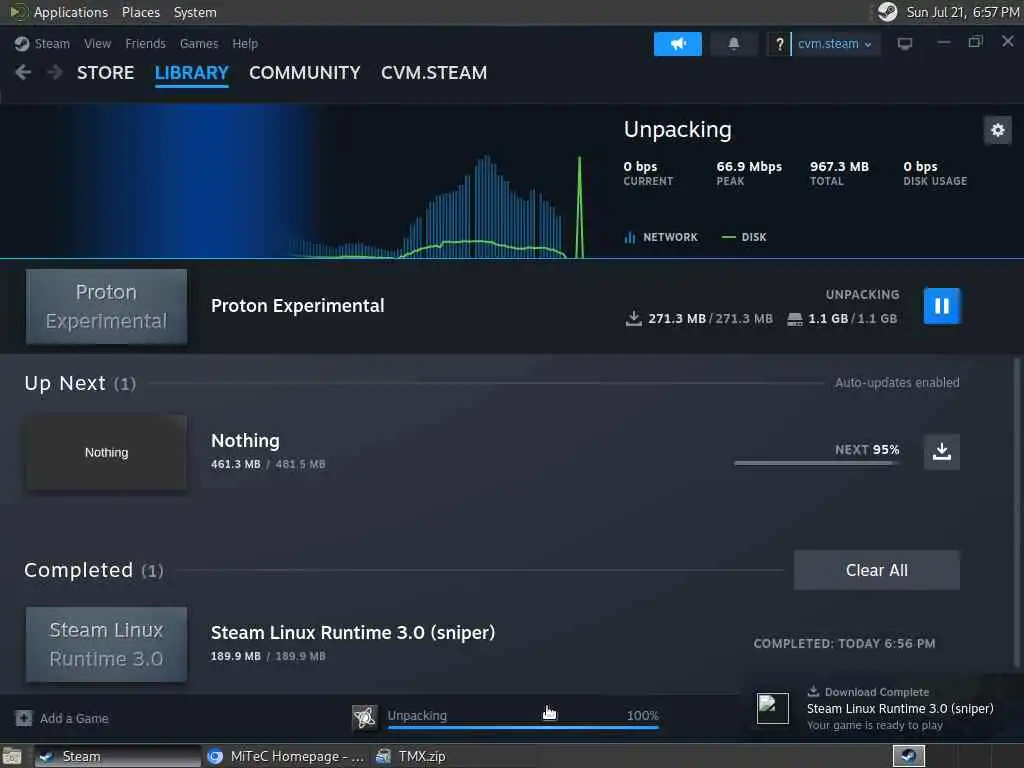This screenshot has height=768, width=1024.
Task: Click the Add a Game plus icon
Action: [x=24, y=718]
